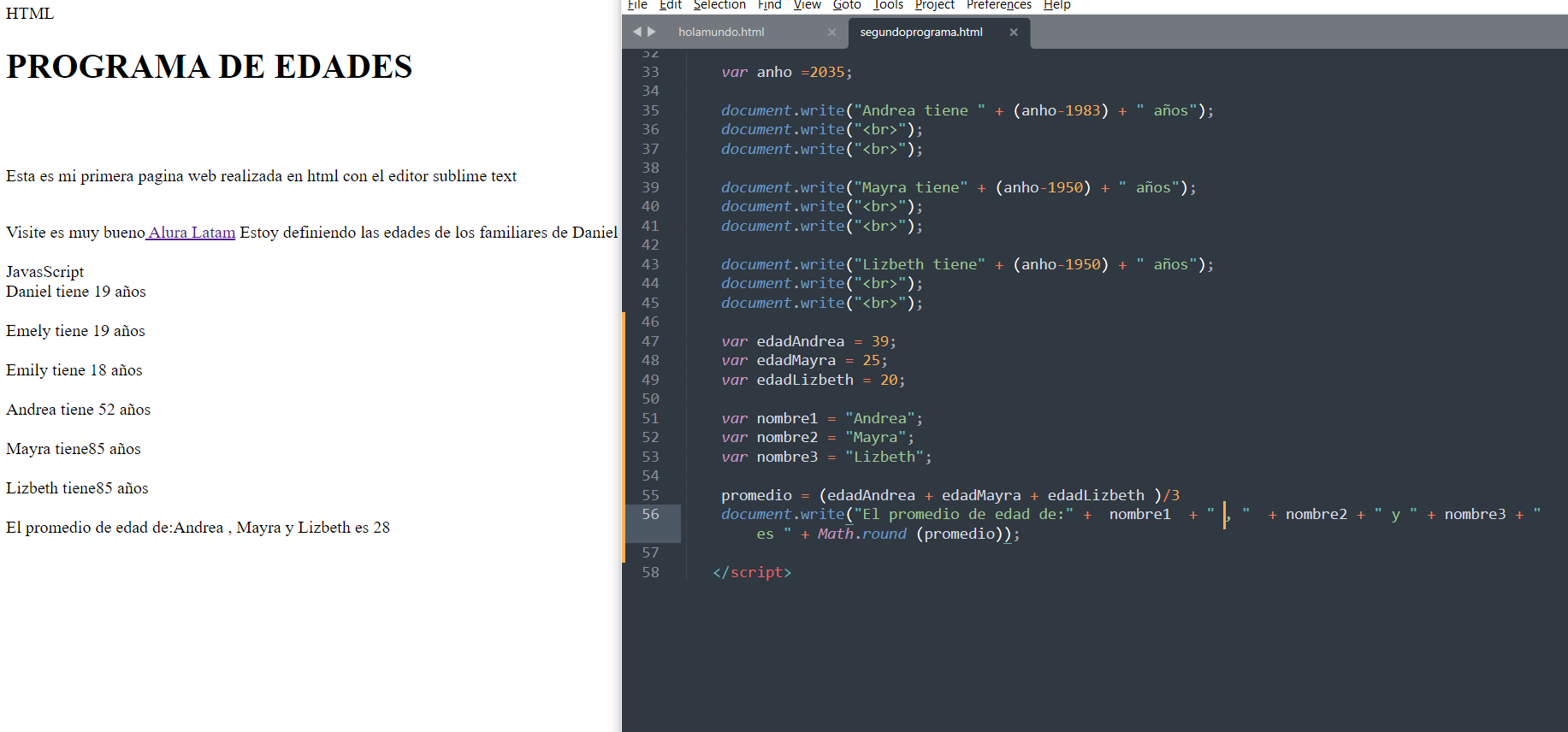Click 'Andrea tiene 52 años' in browser
Viewport: 1568px width, 732px height.
coord(78,410)
